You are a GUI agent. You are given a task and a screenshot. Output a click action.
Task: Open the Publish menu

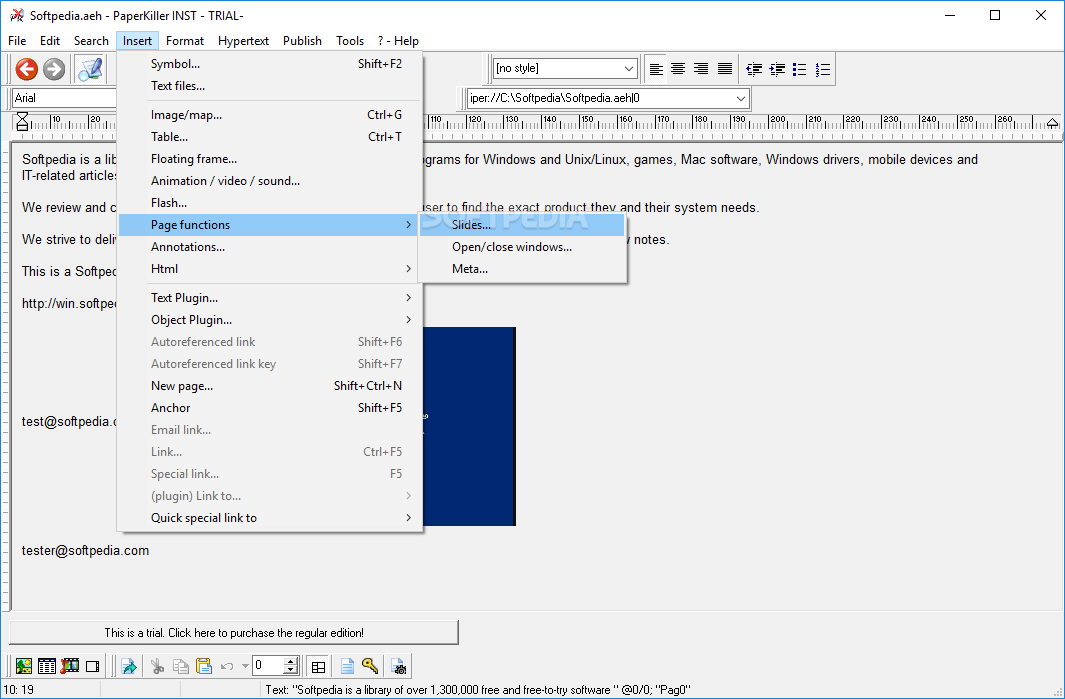pos(302,41)
